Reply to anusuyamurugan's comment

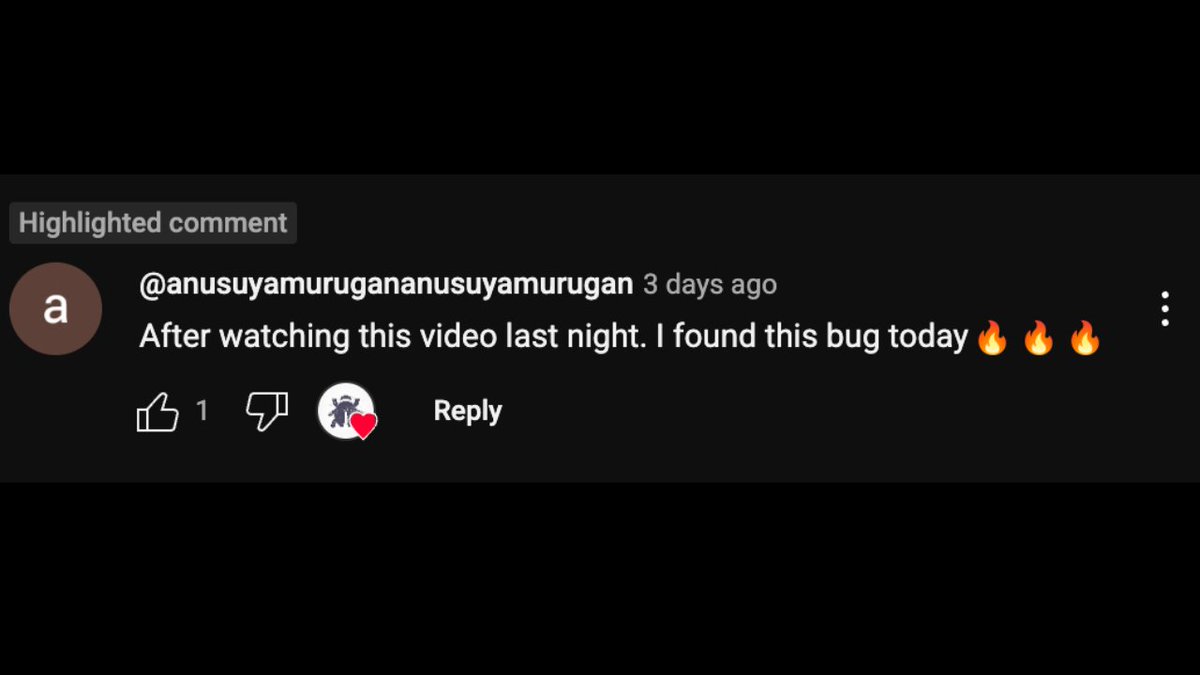(467, 411)
